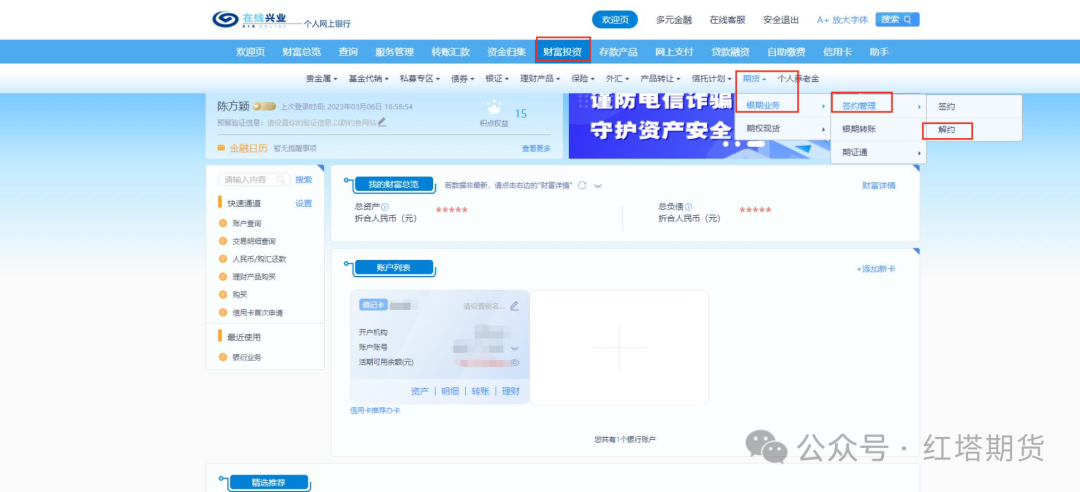Image resolution: width=1080 pixels, height=492 pixels.
Task: Expand the 基金代销 dropdown
Action: click(x=368, y=79)
